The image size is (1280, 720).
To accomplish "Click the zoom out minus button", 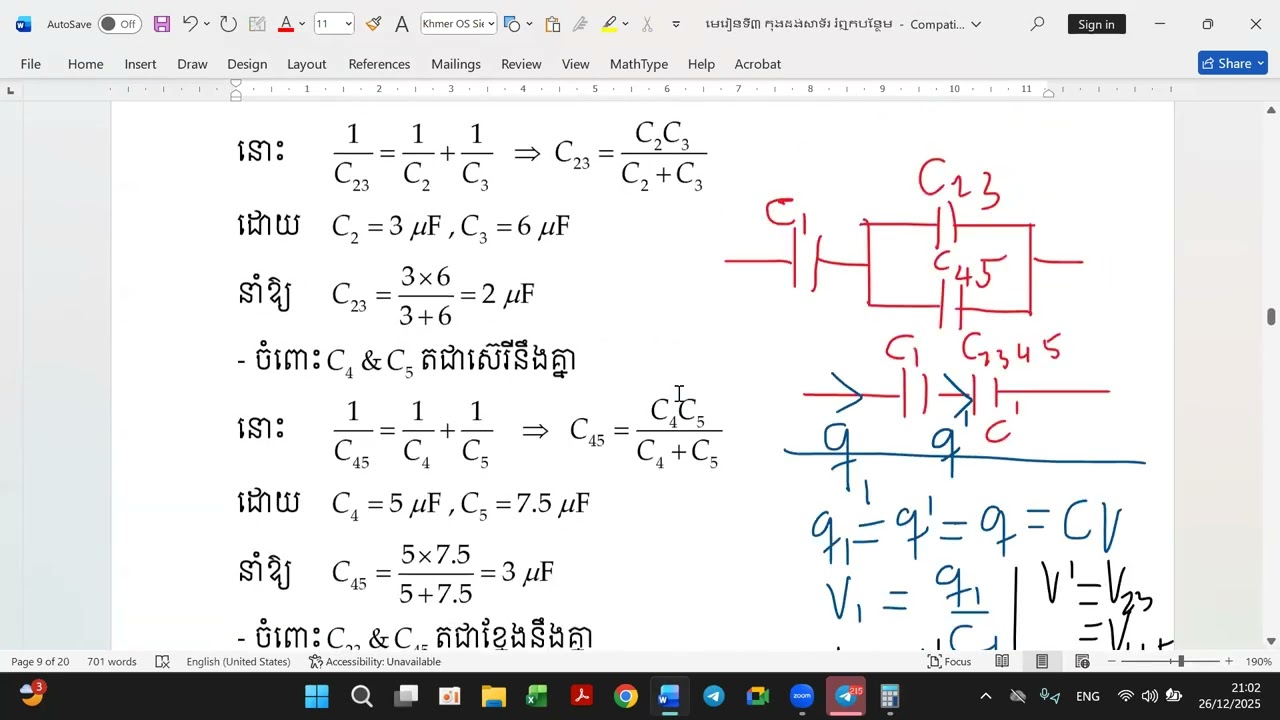I will click(1112, 661).
